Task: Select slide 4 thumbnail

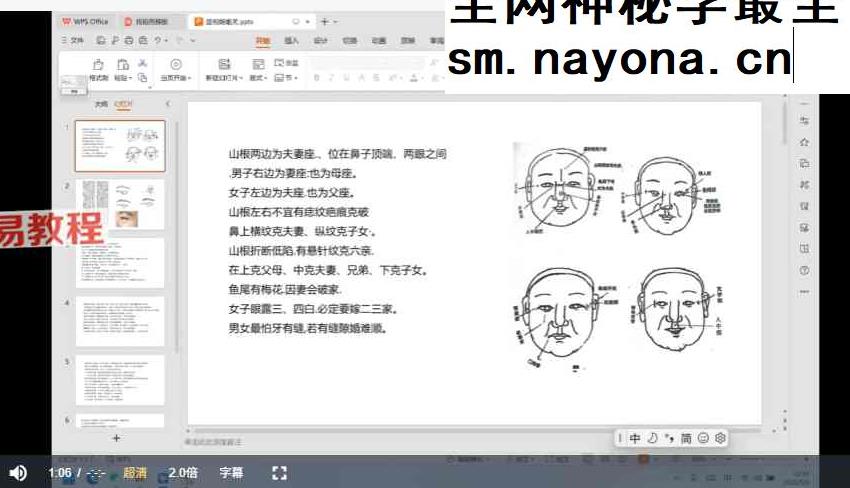Action: coord(120,321)
